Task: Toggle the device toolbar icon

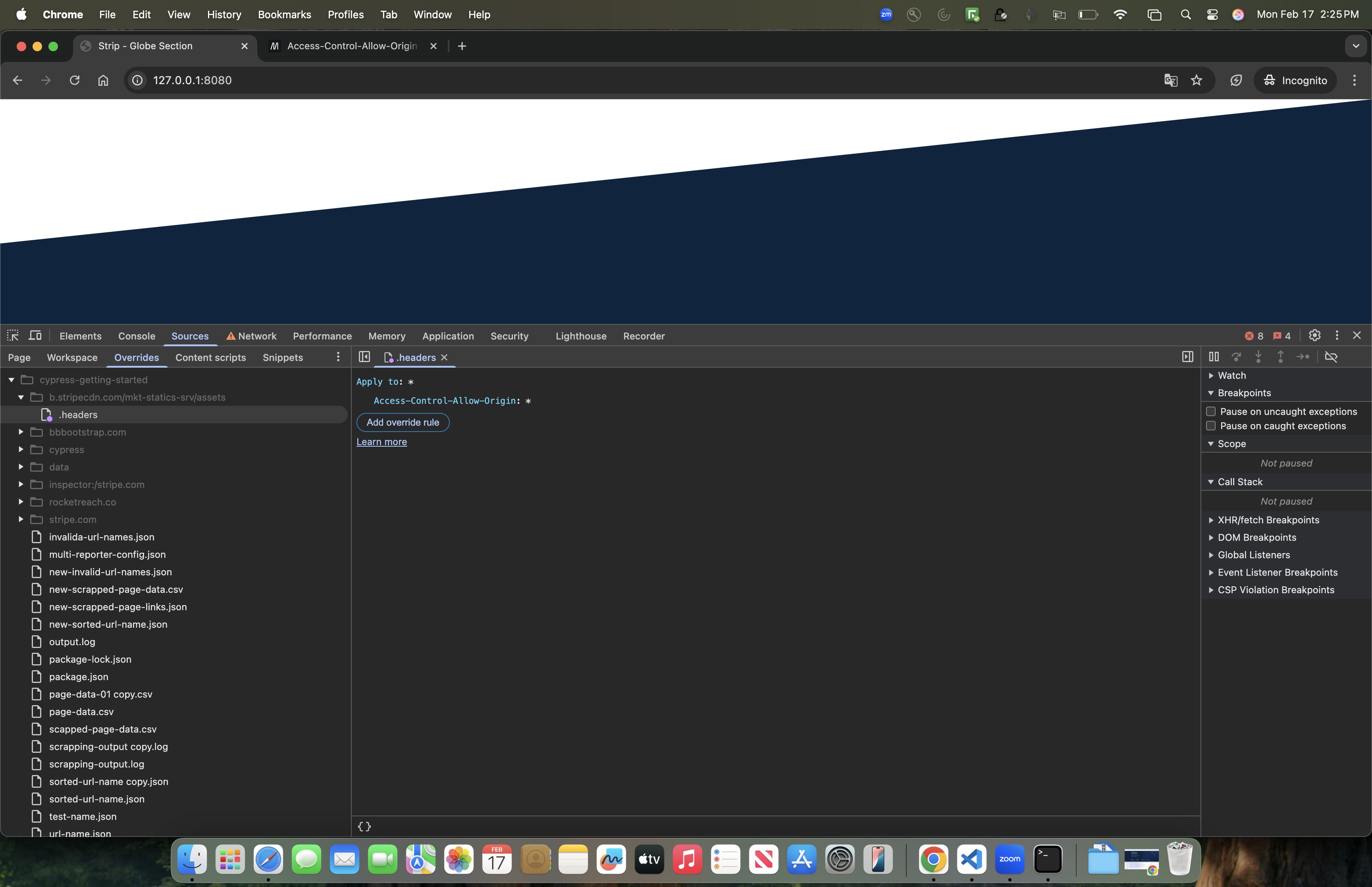Action: pos(35,336)
